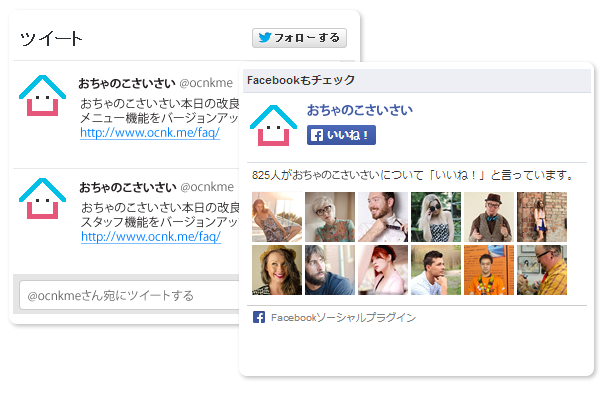600x400 pixels.
Task: Open the second tweet's ocnk.me/faq link
Action: (151, 237)
